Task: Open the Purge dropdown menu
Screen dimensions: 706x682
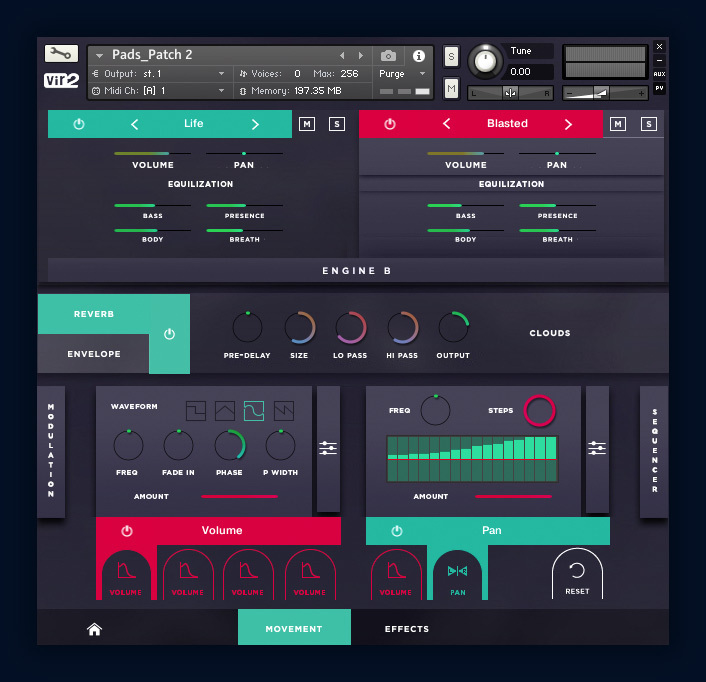Action: pyautogui.click(x=402, y=73)
